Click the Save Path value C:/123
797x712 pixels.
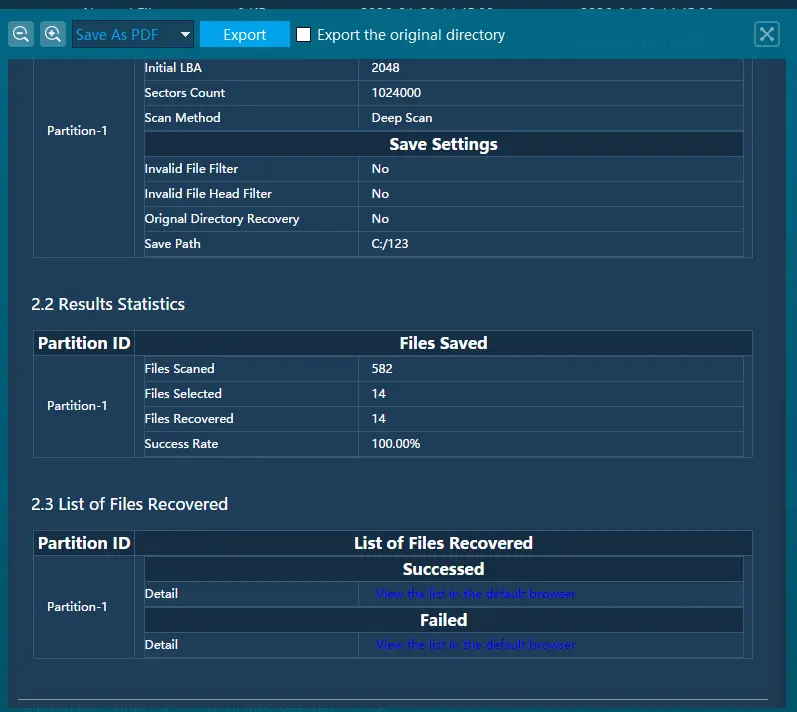coord(390,244)
